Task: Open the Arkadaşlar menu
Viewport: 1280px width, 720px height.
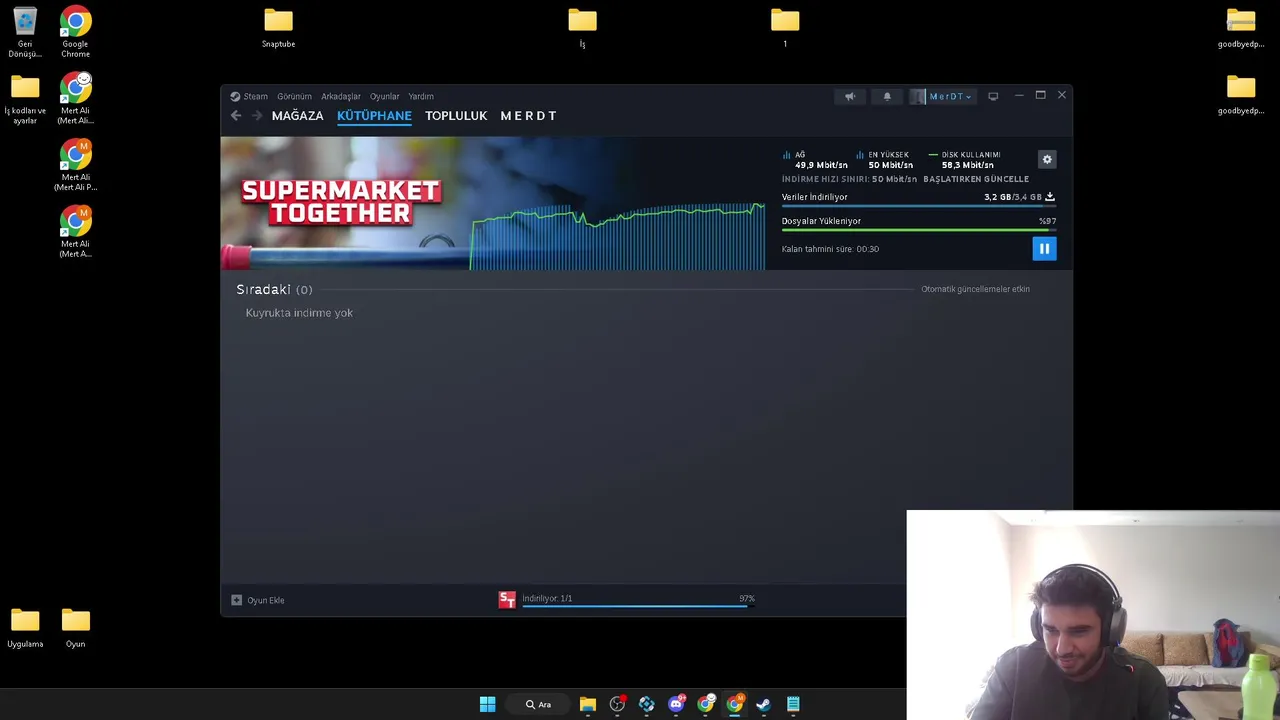Action: pyautogui.click(x=341, y=96)
